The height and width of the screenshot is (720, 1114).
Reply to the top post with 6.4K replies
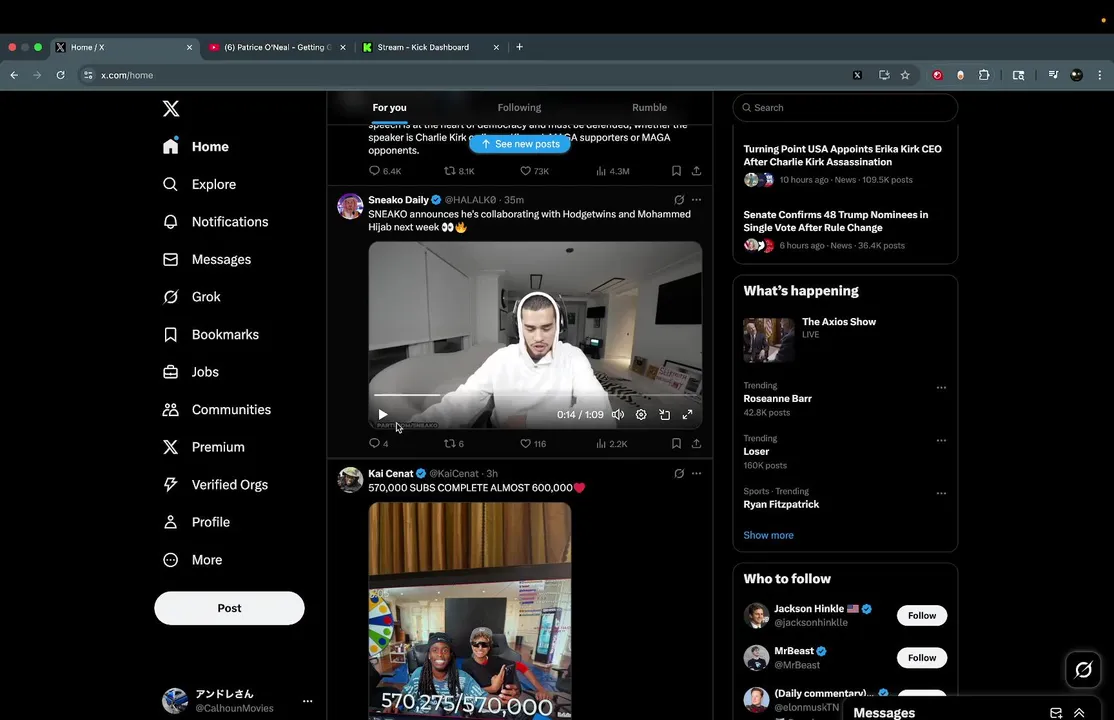pyautogui.click(x=385, y=171)
